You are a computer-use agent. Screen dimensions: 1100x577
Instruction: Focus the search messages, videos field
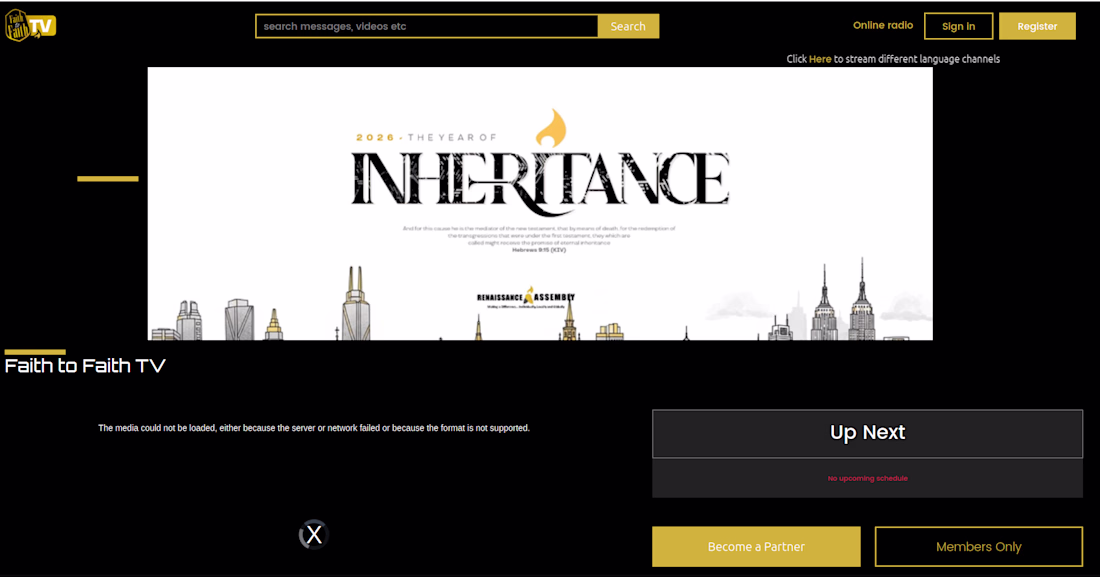click(427, 26)
